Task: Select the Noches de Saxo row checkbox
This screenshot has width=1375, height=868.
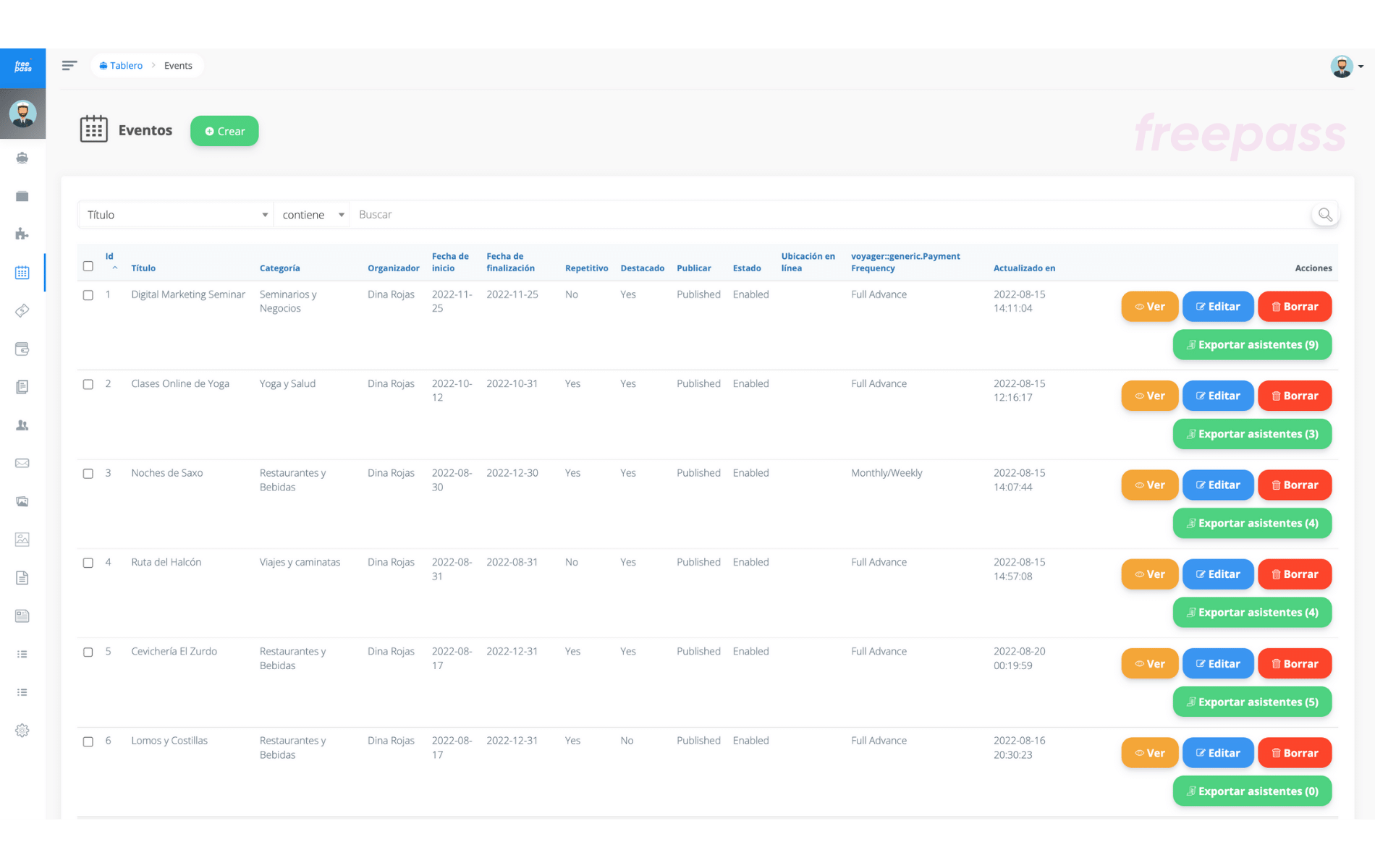Action: click(88, 474)
